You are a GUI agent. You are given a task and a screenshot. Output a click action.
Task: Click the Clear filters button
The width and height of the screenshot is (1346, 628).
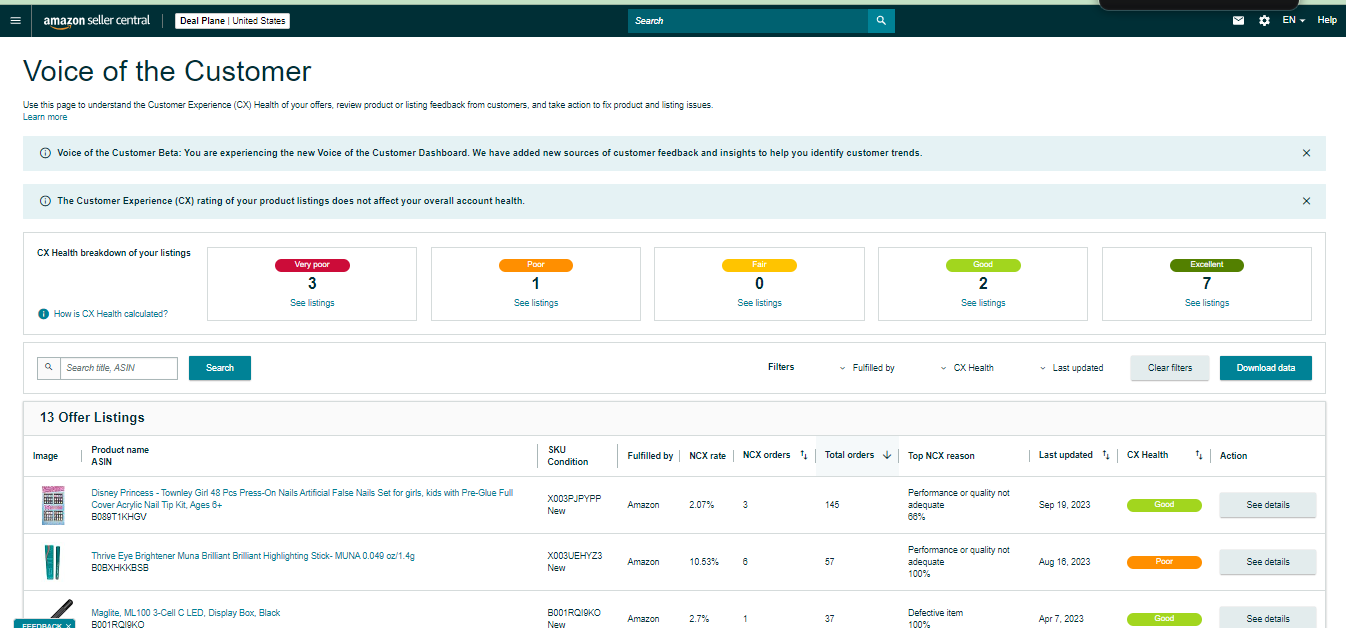point(1170,368)
